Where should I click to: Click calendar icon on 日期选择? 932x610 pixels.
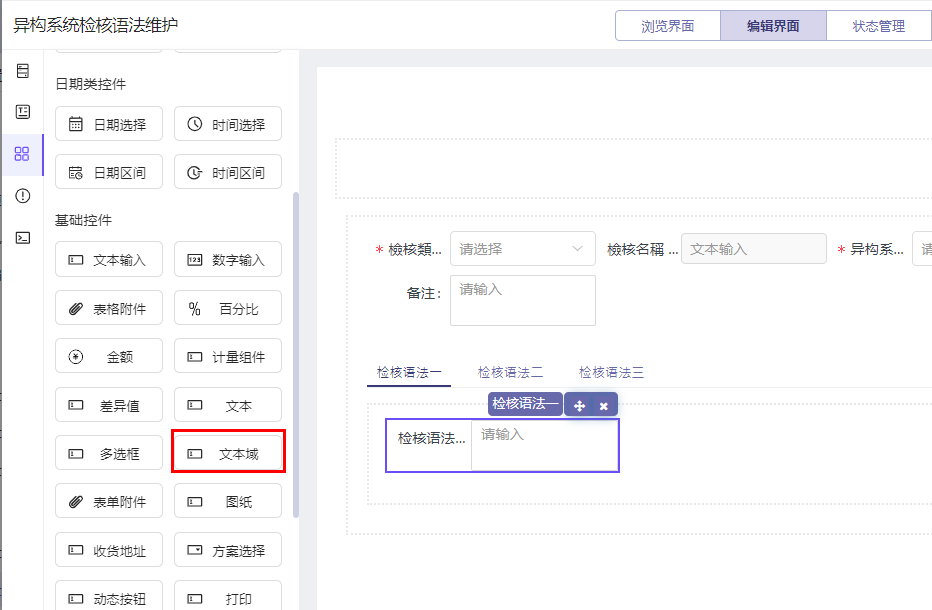click(x=75, y=124)
